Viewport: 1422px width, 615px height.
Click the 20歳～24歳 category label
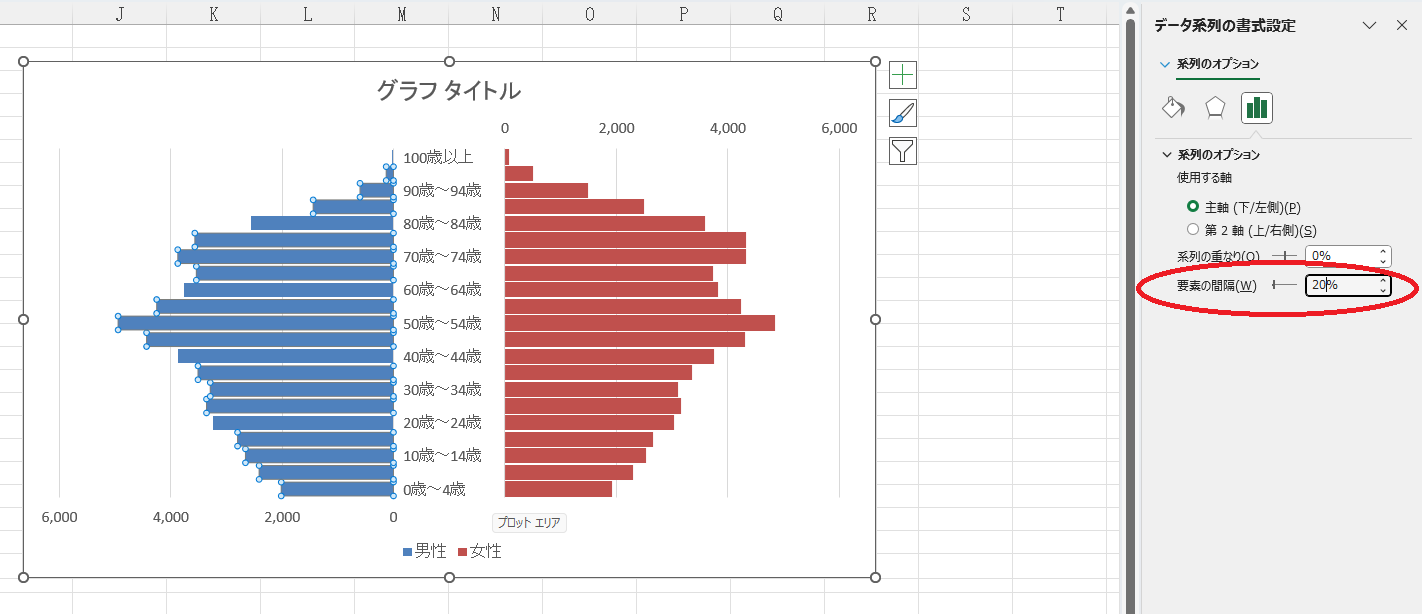(x=442, y=422)
